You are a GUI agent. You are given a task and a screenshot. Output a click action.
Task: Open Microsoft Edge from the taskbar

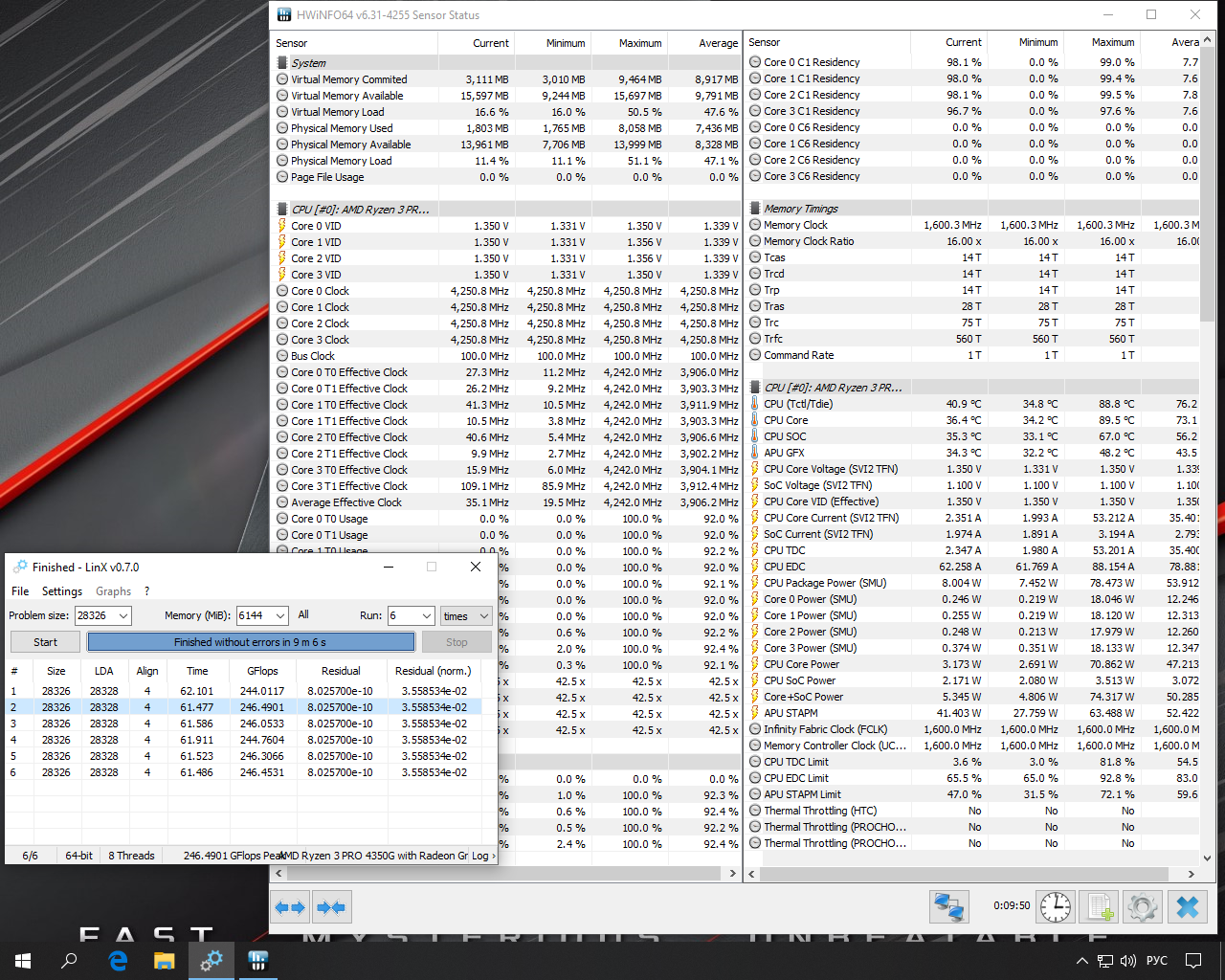pyautogui.click(x=118, y=960)
